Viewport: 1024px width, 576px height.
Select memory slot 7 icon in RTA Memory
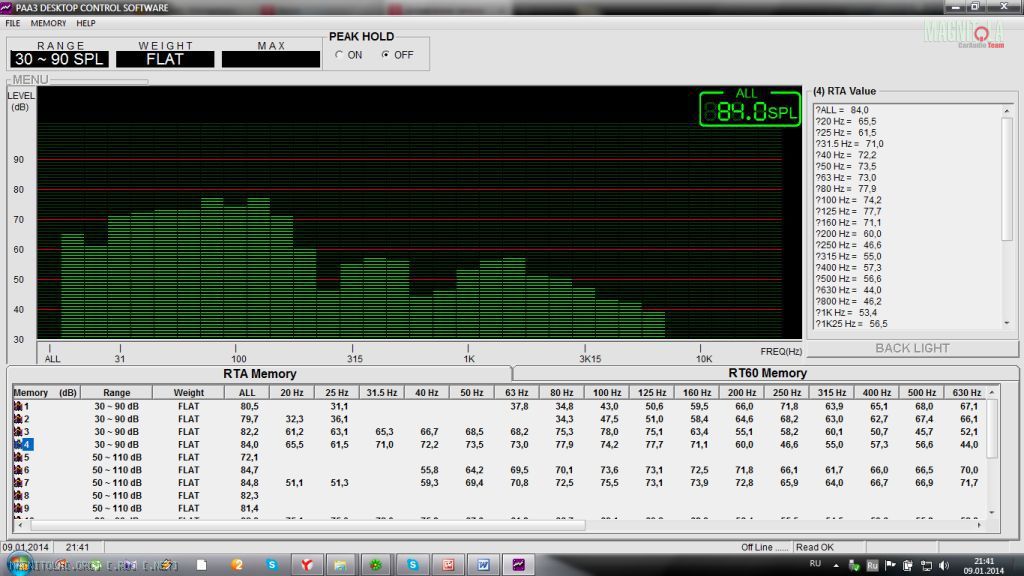click(18, 483)
